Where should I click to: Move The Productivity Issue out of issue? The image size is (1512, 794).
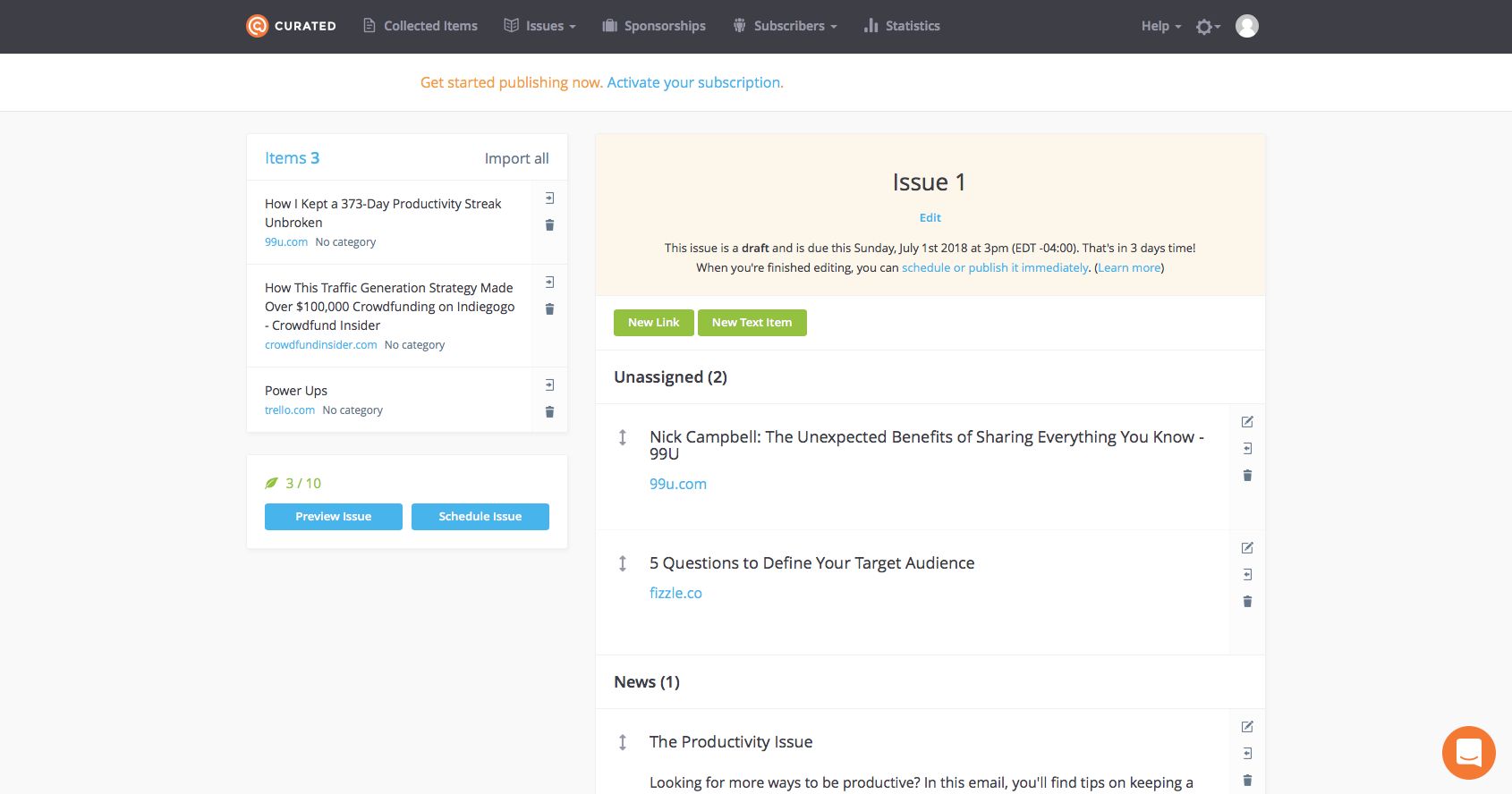(x=1247, y=754)
